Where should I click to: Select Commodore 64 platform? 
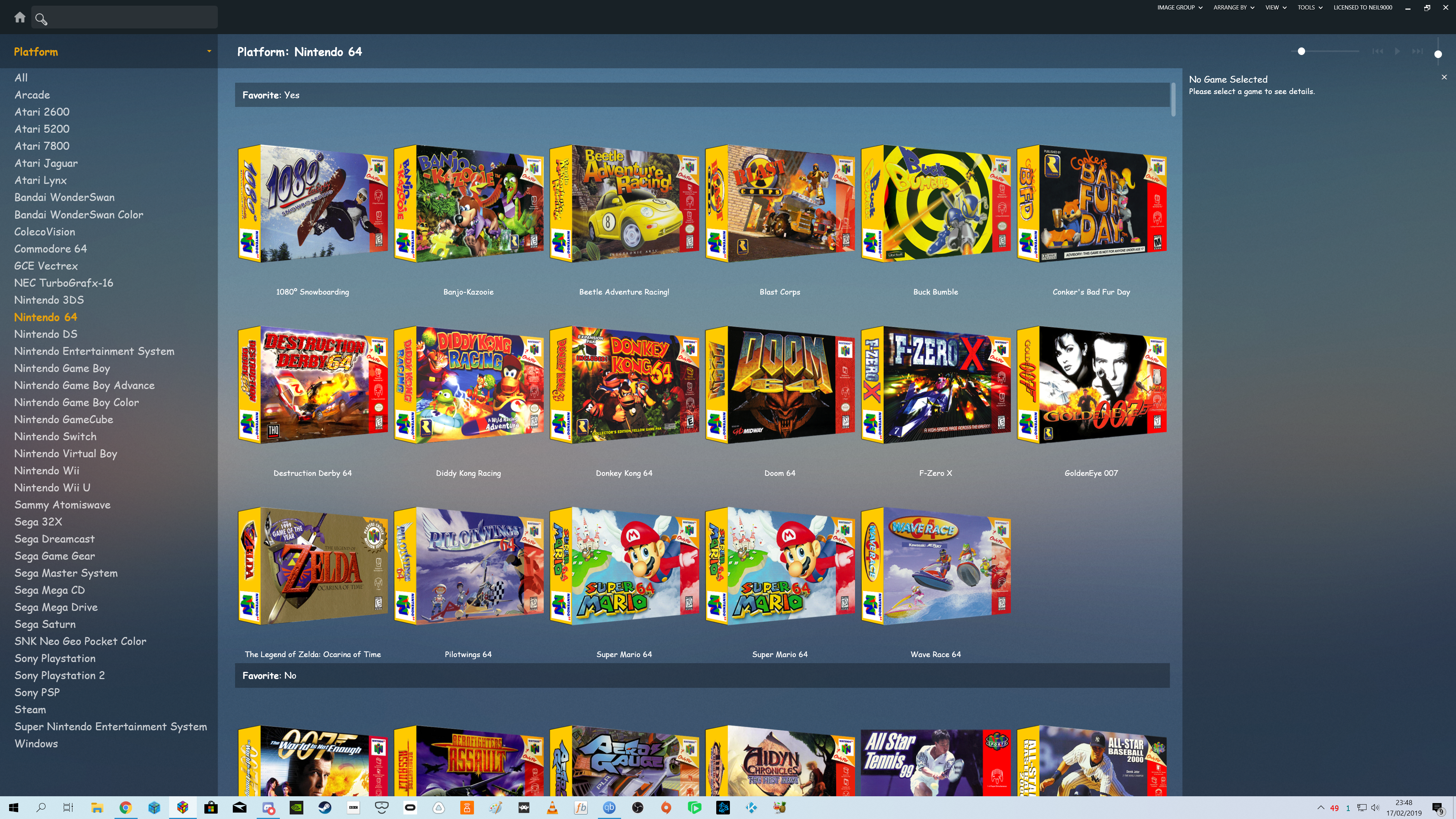point(50,249)
